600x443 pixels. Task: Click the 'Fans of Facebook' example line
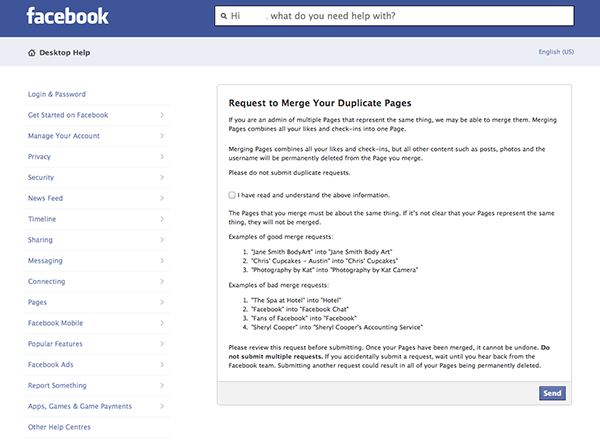click(303, 318)
